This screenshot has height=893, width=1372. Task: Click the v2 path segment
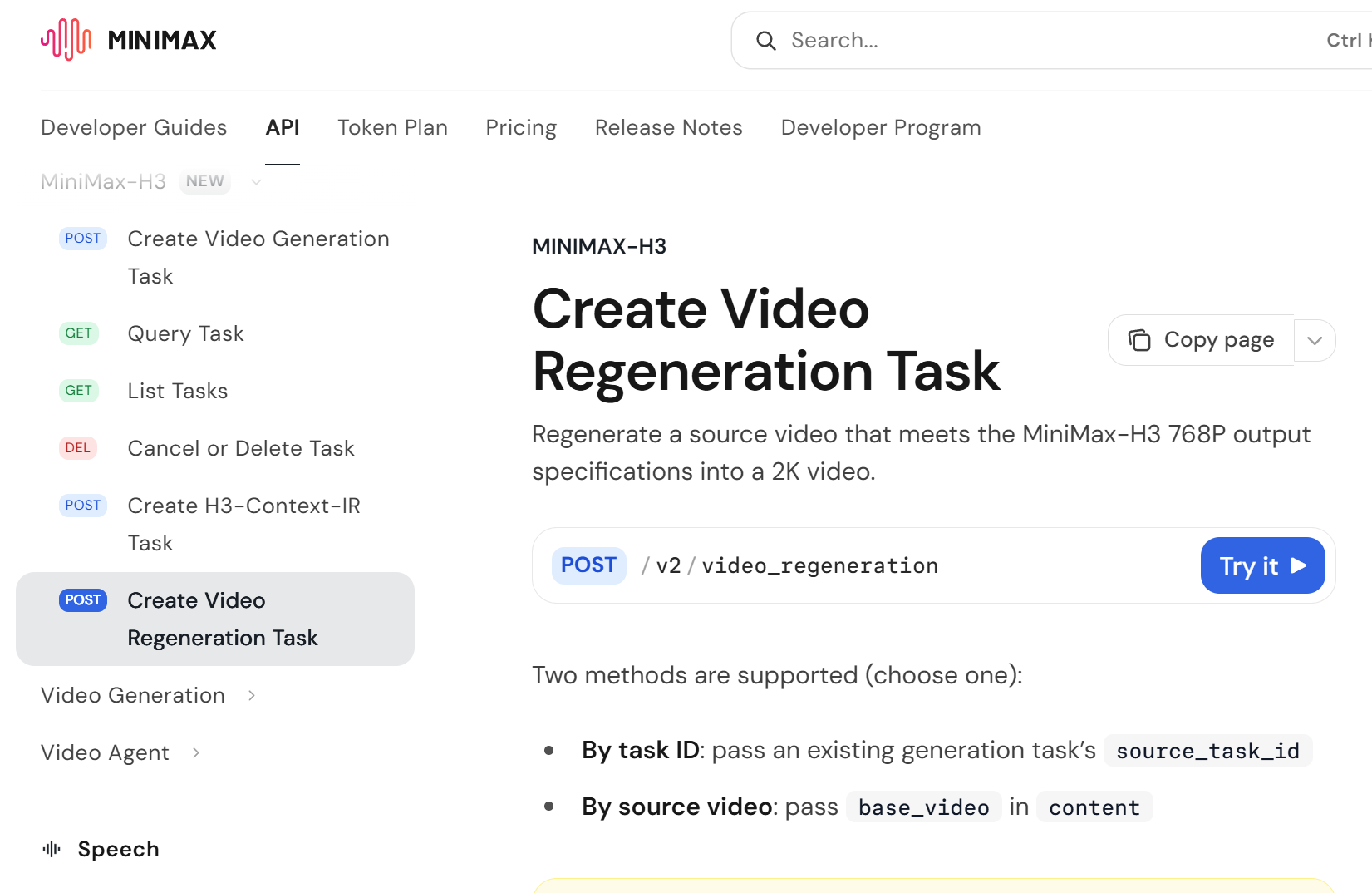tap(668, 565)
